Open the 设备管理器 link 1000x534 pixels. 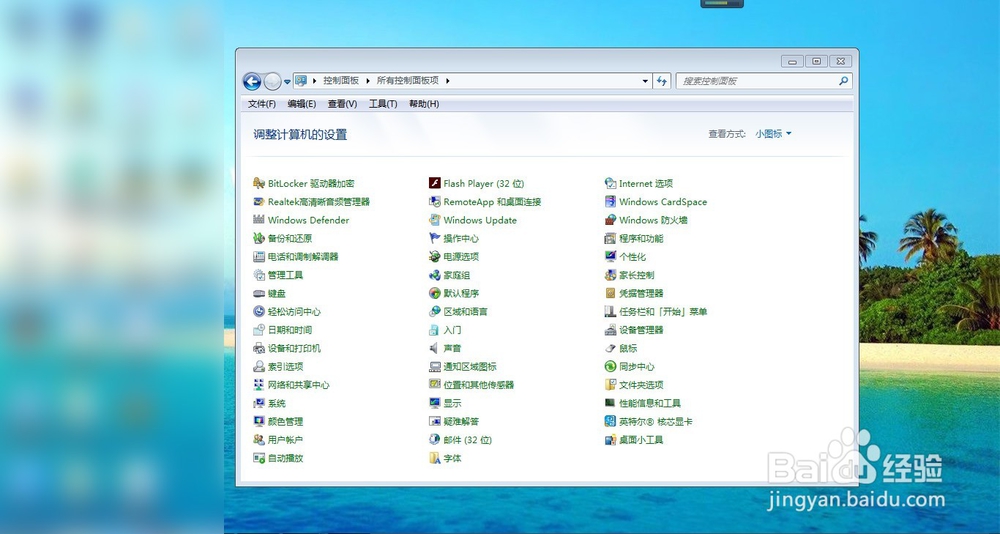[641, 330]
